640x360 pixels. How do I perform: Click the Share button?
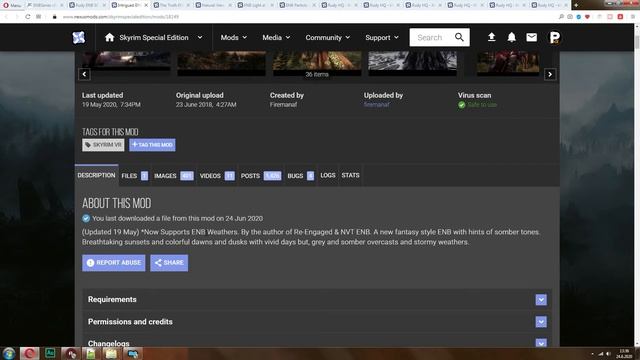[x=169, y=263]
